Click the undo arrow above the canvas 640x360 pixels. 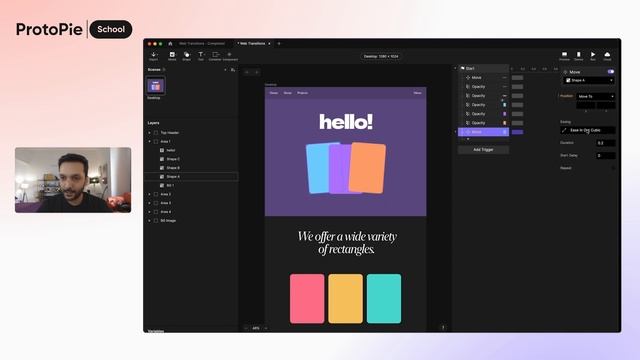[x=247, y=72]
